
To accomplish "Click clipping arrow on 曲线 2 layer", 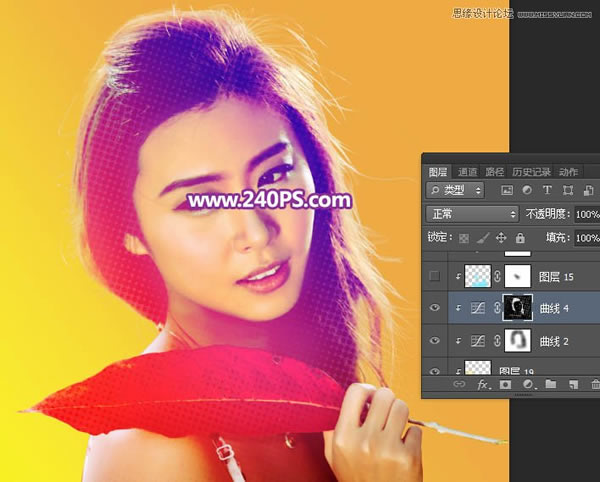I will [x=458, y=341].
